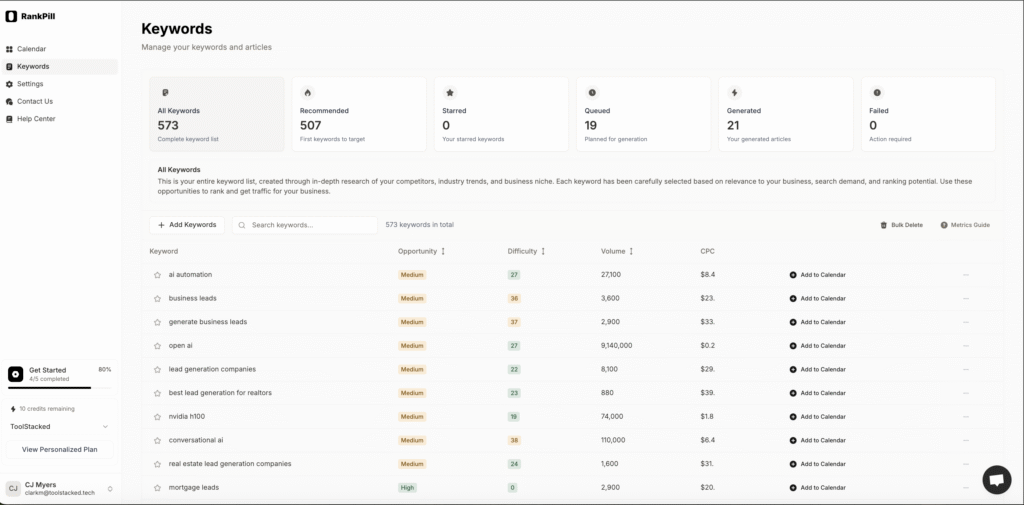Select Keywords in the sidebar
Viewport: 1024px width, 505px height.
pyautogui.click(x=59, y=67)
